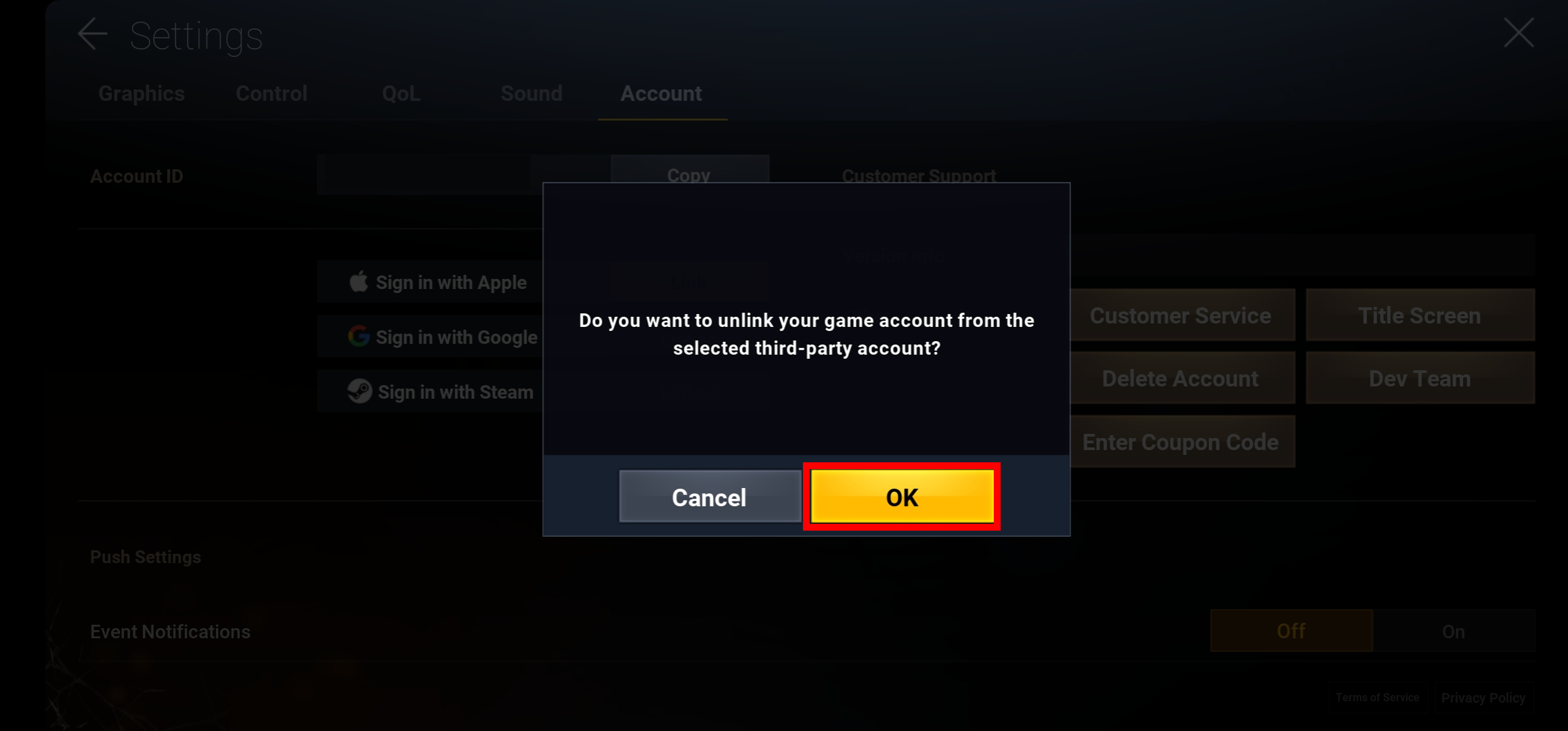This screenshot has width=1568, height=731.
Task: Return to the Title Screen
Action: (1420, 315)
